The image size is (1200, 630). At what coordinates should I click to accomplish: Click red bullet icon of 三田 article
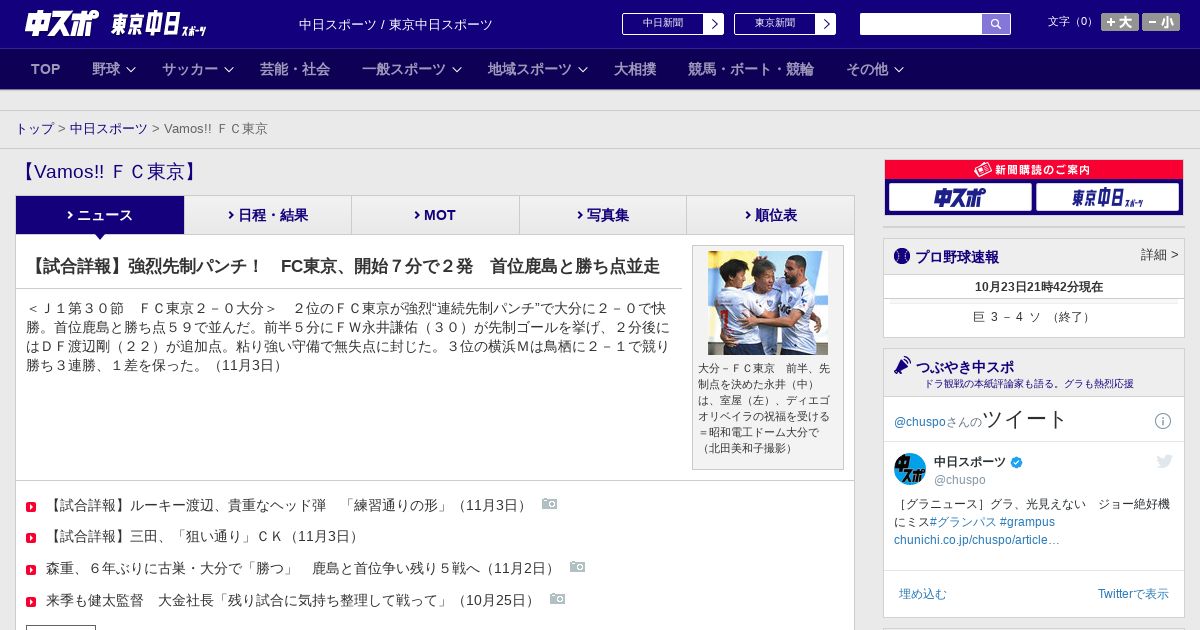(x=31, y=538)
